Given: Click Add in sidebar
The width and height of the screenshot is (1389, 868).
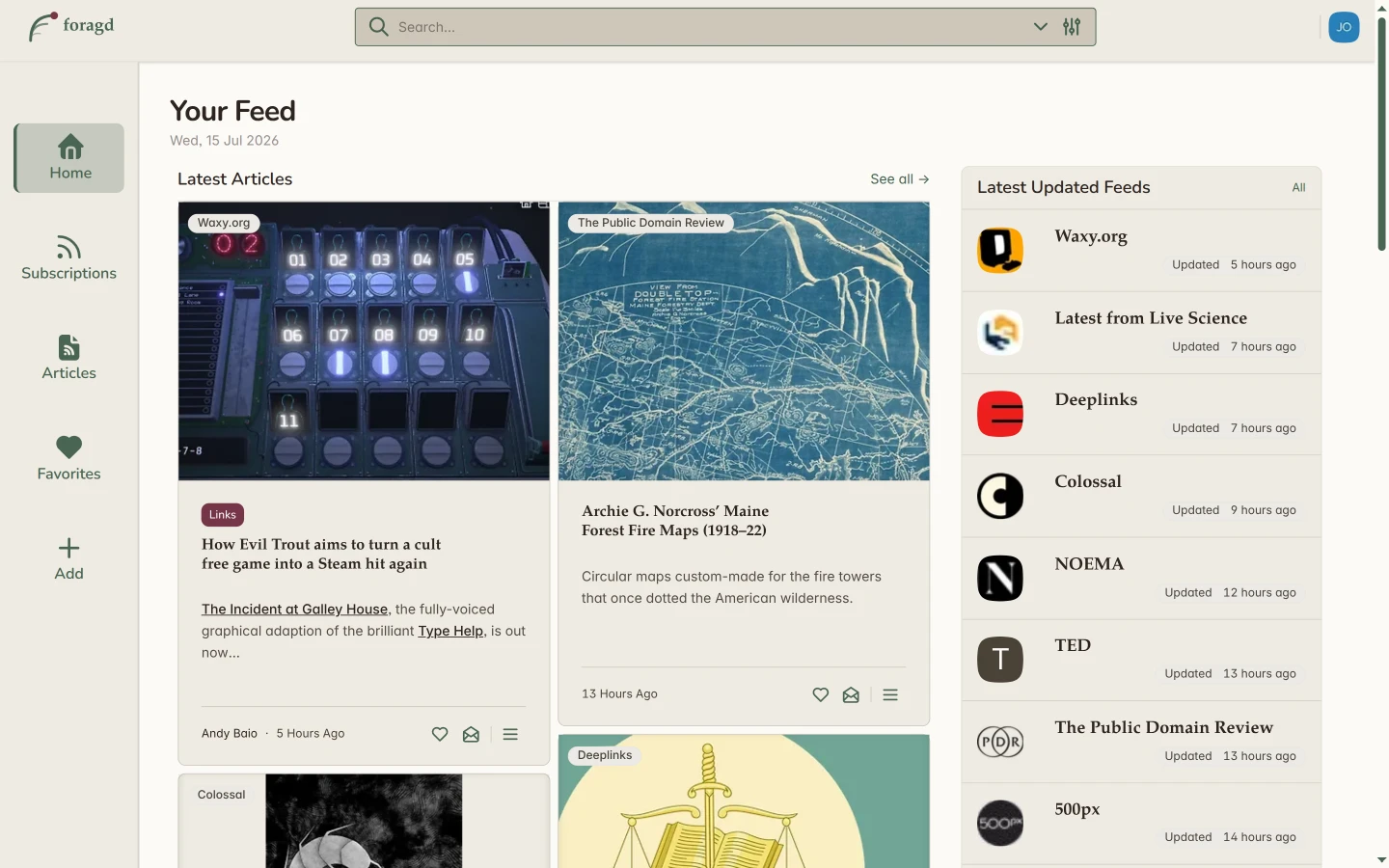Looking at the screenshot, I should click(x=69, y=559).
